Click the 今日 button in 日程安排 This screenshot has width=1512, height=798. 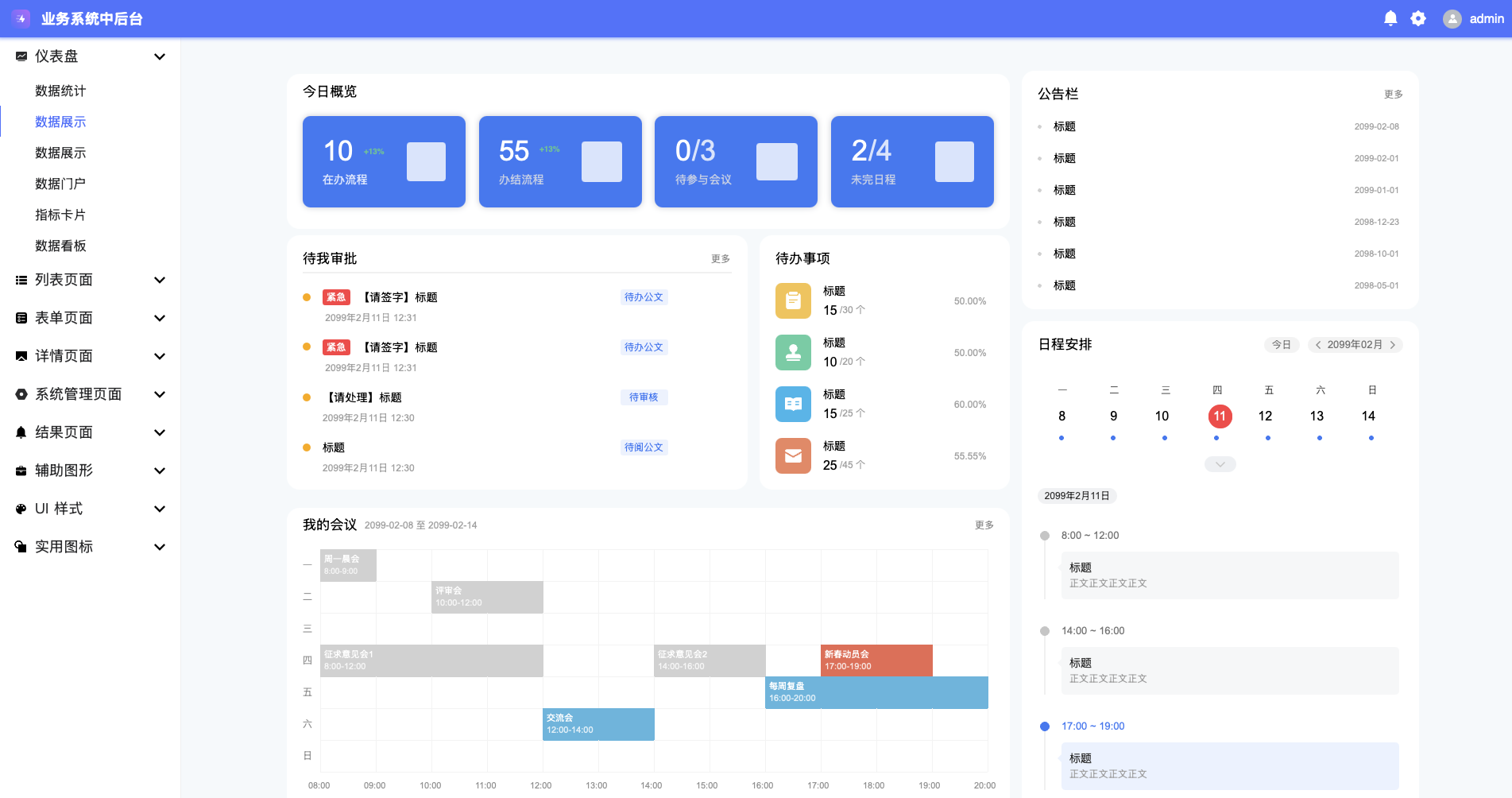pos(1282,345)
